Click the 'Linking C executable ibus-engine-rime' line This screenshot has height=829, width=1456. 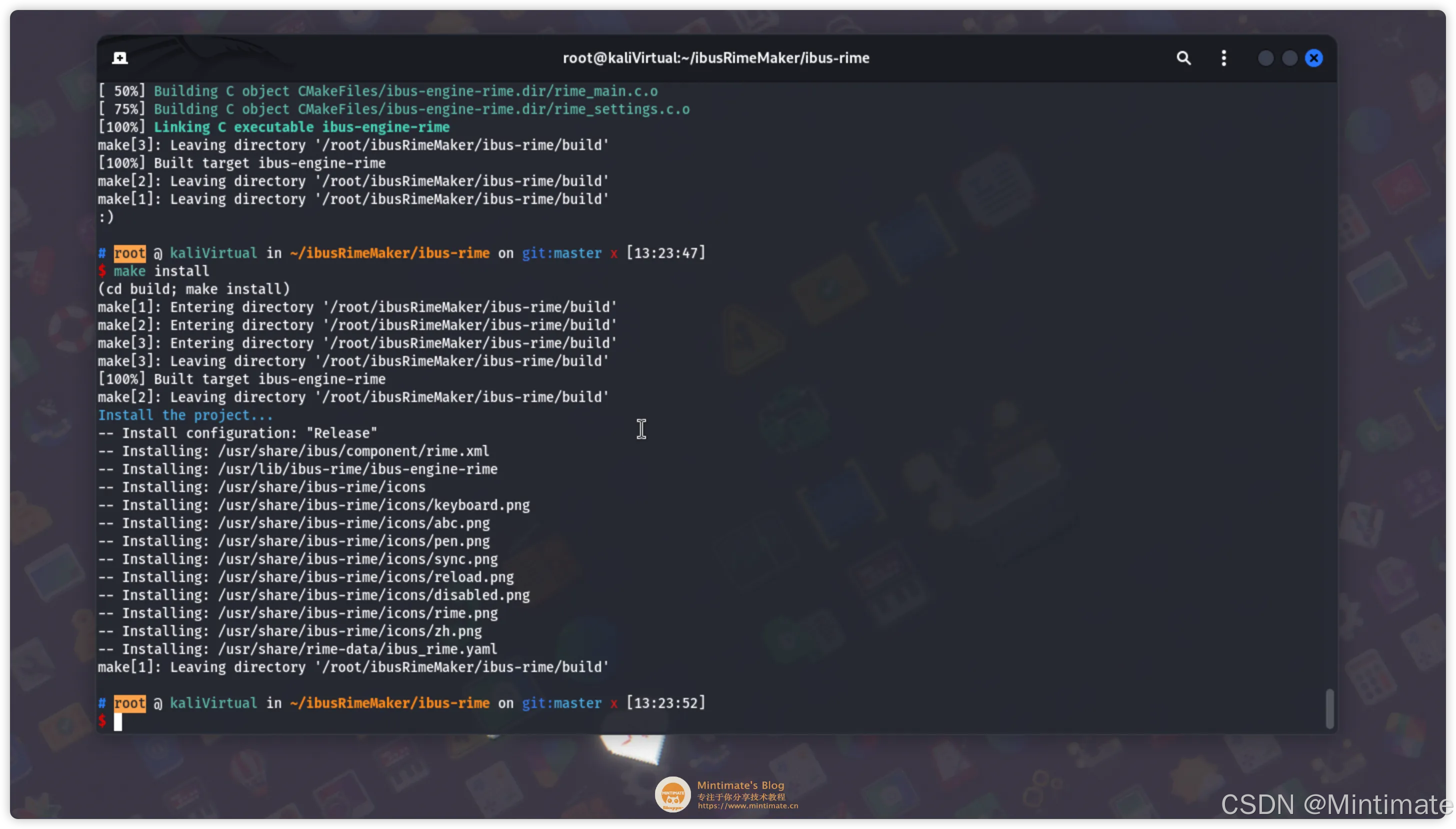[x=274, y=127]
